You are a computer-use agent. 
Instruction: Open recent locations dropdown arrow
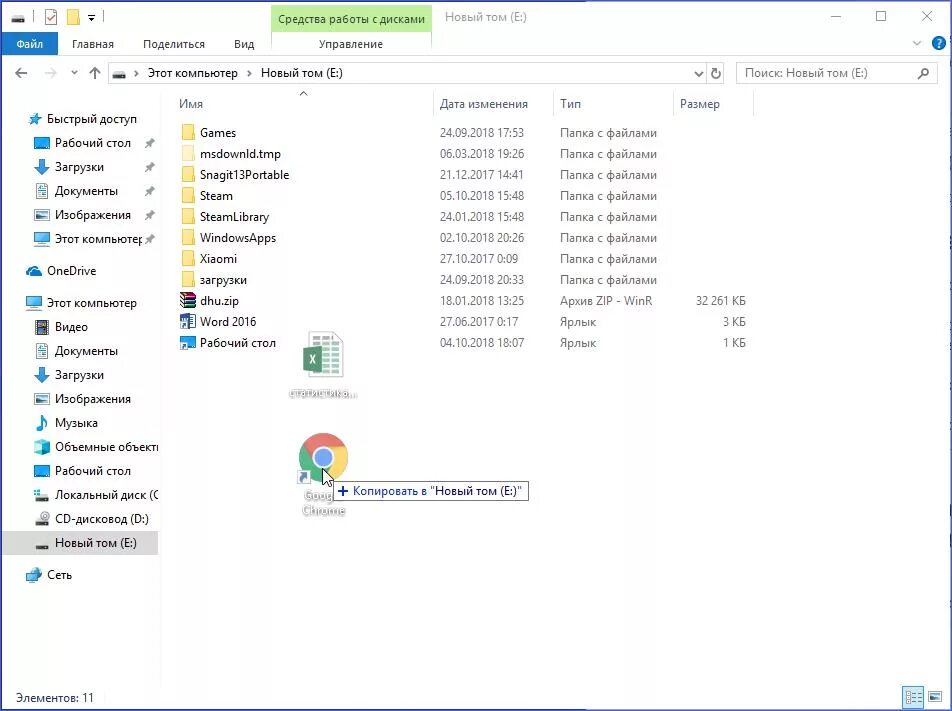point(74,73)
